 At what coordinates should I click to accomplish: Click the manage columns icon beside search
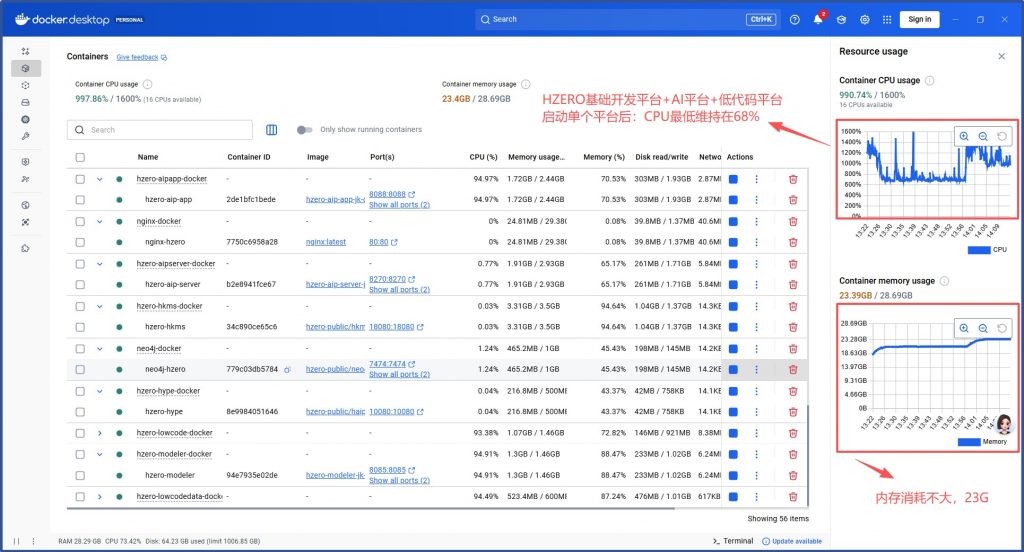click(x=271, y=129)
